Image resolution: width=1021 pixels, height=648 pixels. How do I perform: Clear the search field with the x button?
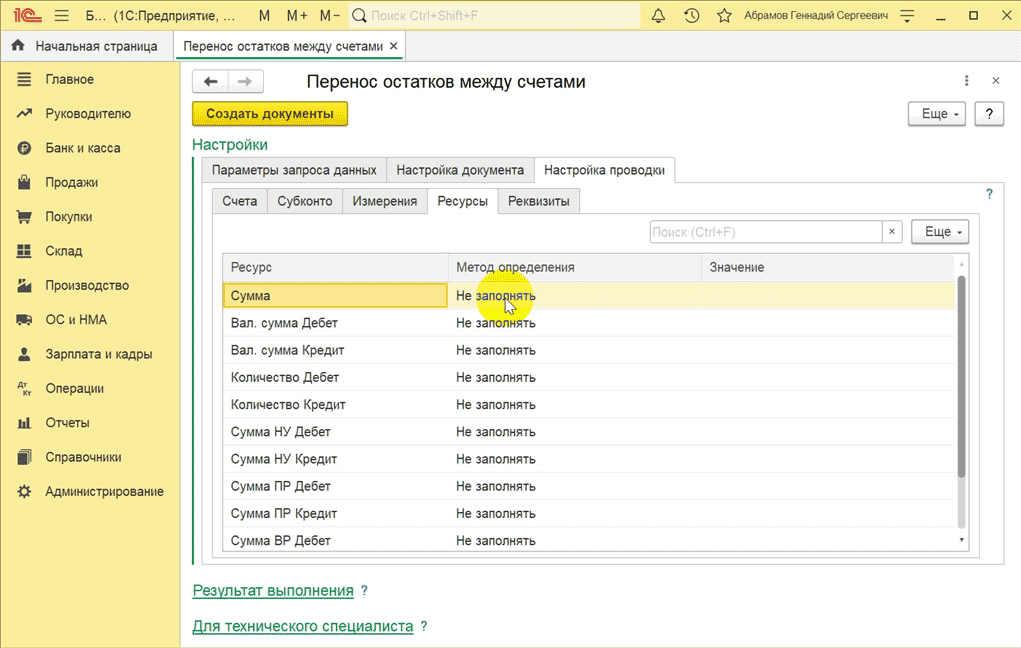point(892,232)
